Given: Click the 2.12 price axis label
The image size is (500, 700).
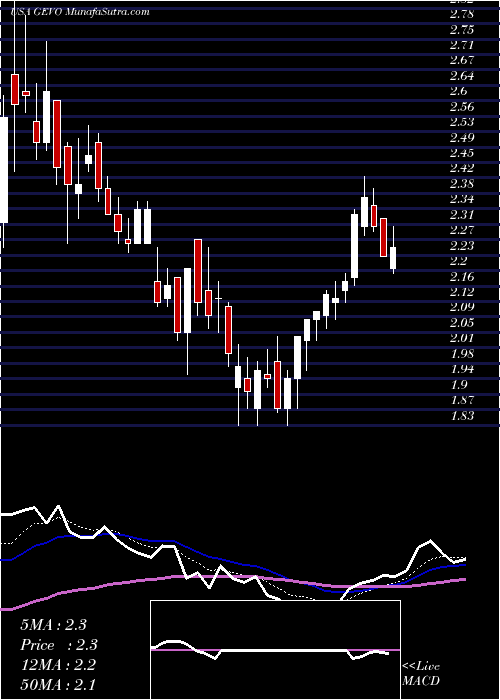Looking at the screenshot, I should click(x=462, y=292).
